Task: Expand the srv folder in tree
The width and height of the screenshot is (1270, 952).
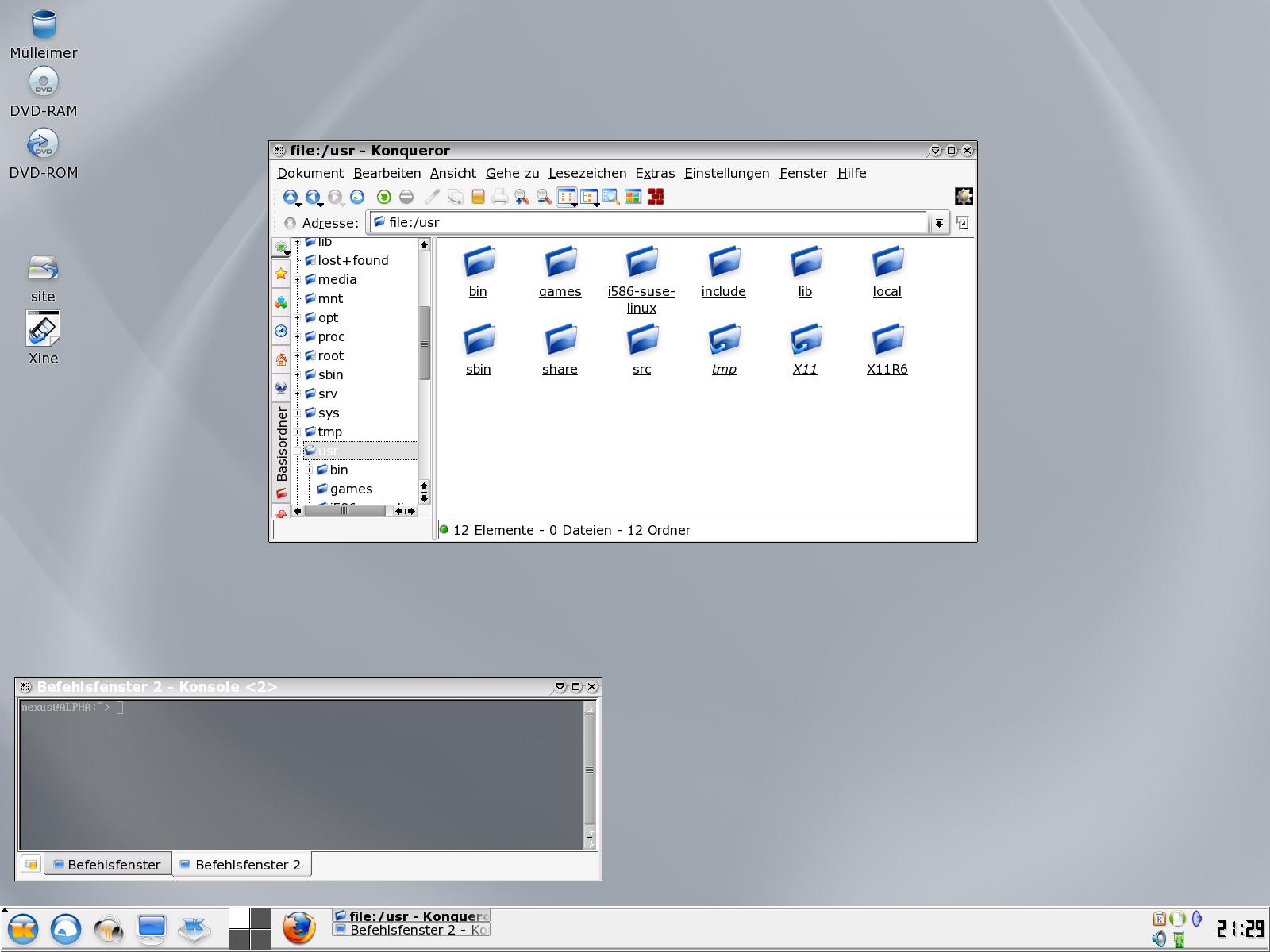Action: [x=298, y=393]
